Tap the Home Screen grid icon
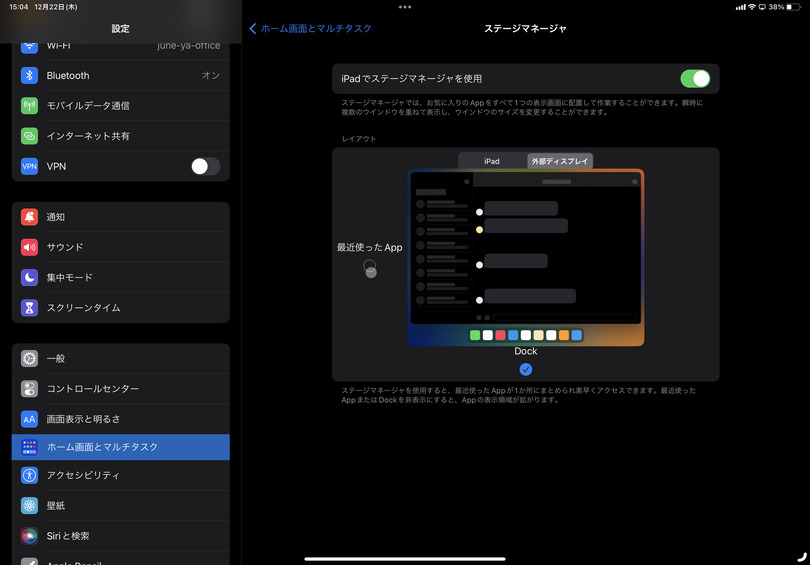Screen dimensions: 810x565 pyautogui.click(x=29, y=447)
